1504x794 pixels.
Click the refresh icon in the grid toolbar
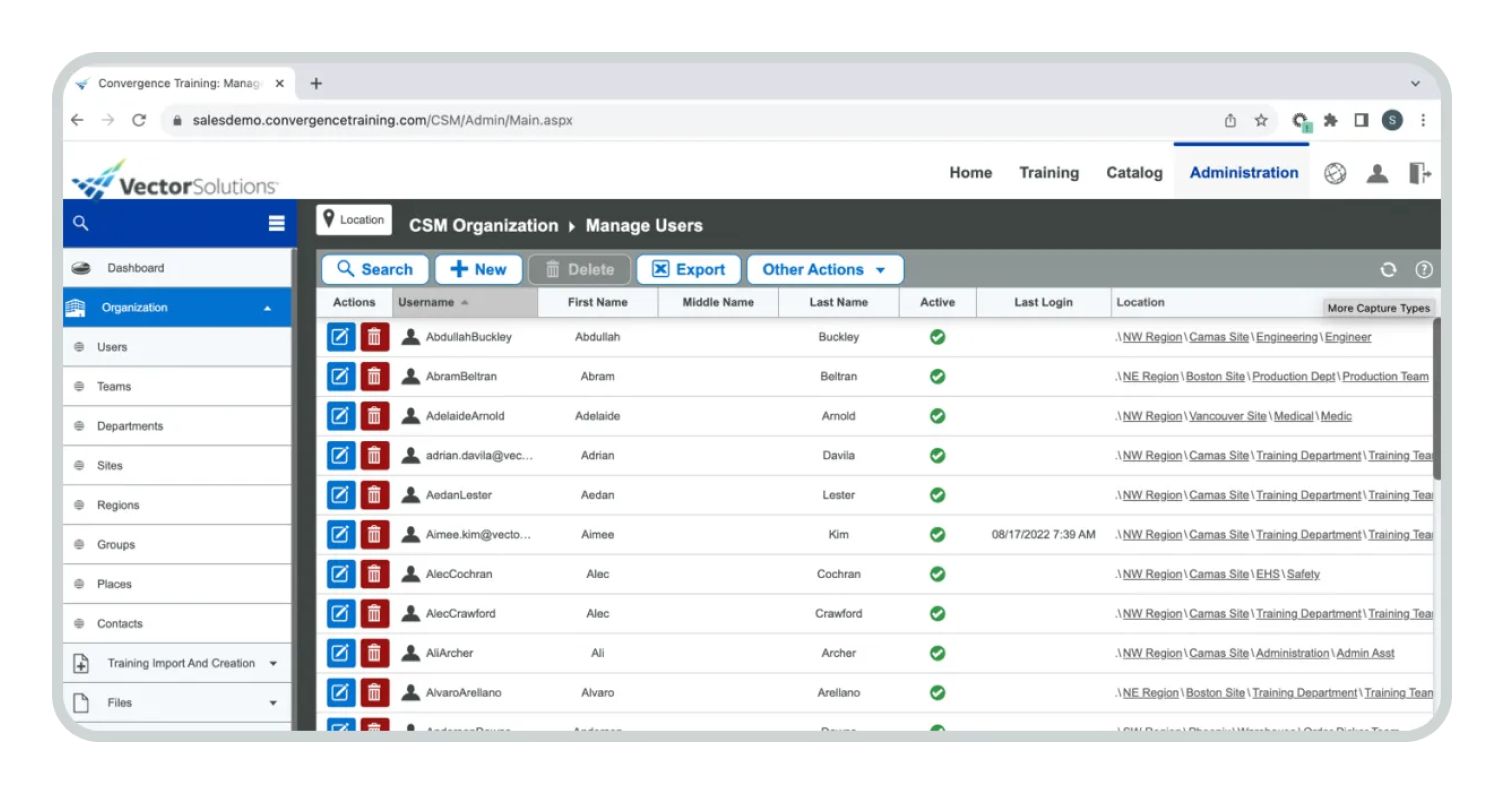point(1388,270)
